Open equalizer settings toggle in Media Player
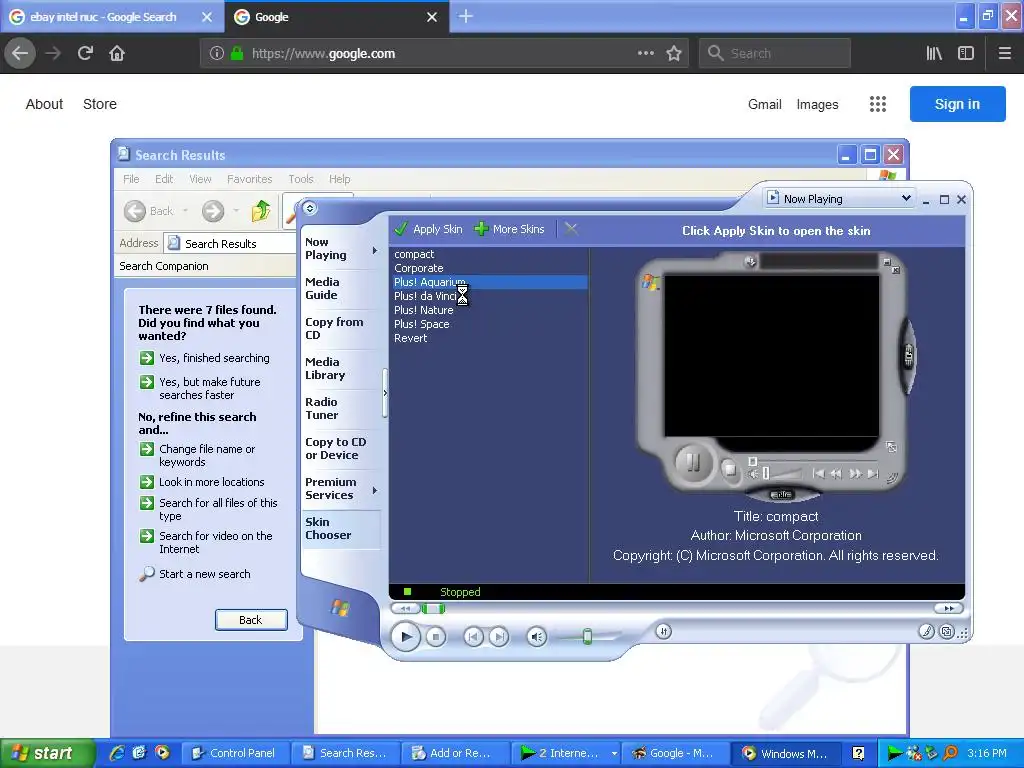 click(x=664, y=631)
